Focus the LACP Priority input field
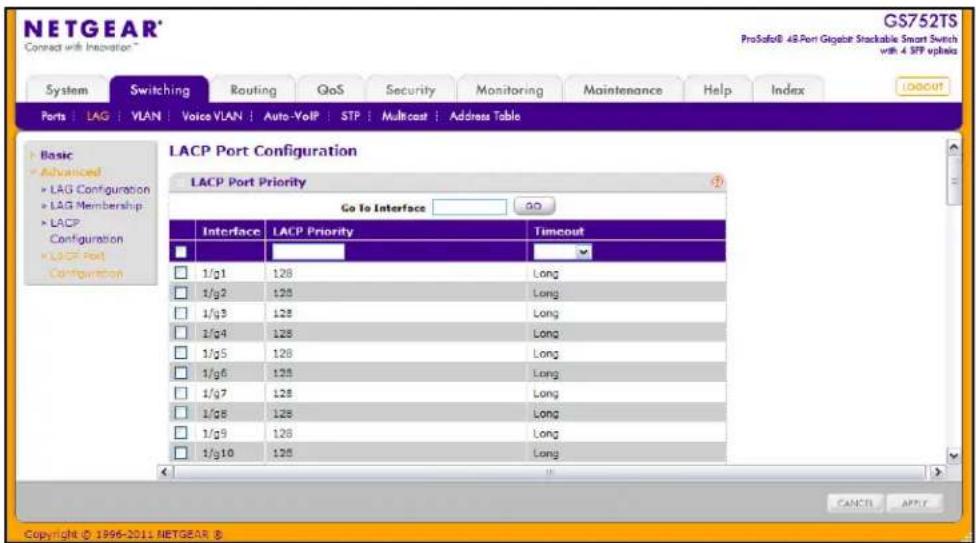The height and width of the screenshot is (543, 976). click(x=308, y=252)
